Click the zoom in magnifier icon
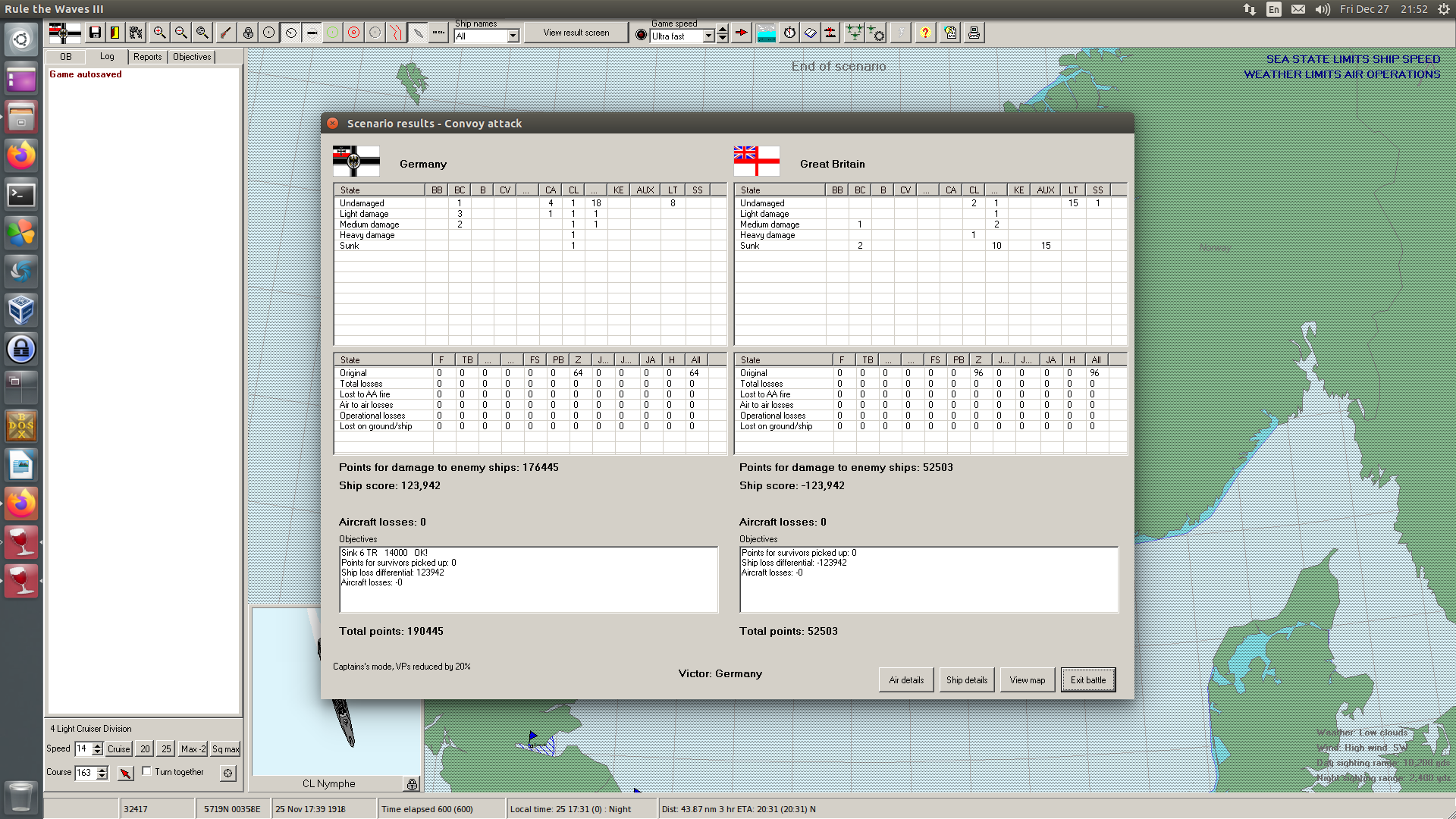This screenshot has width=1456, height=819. coord(159,33)
